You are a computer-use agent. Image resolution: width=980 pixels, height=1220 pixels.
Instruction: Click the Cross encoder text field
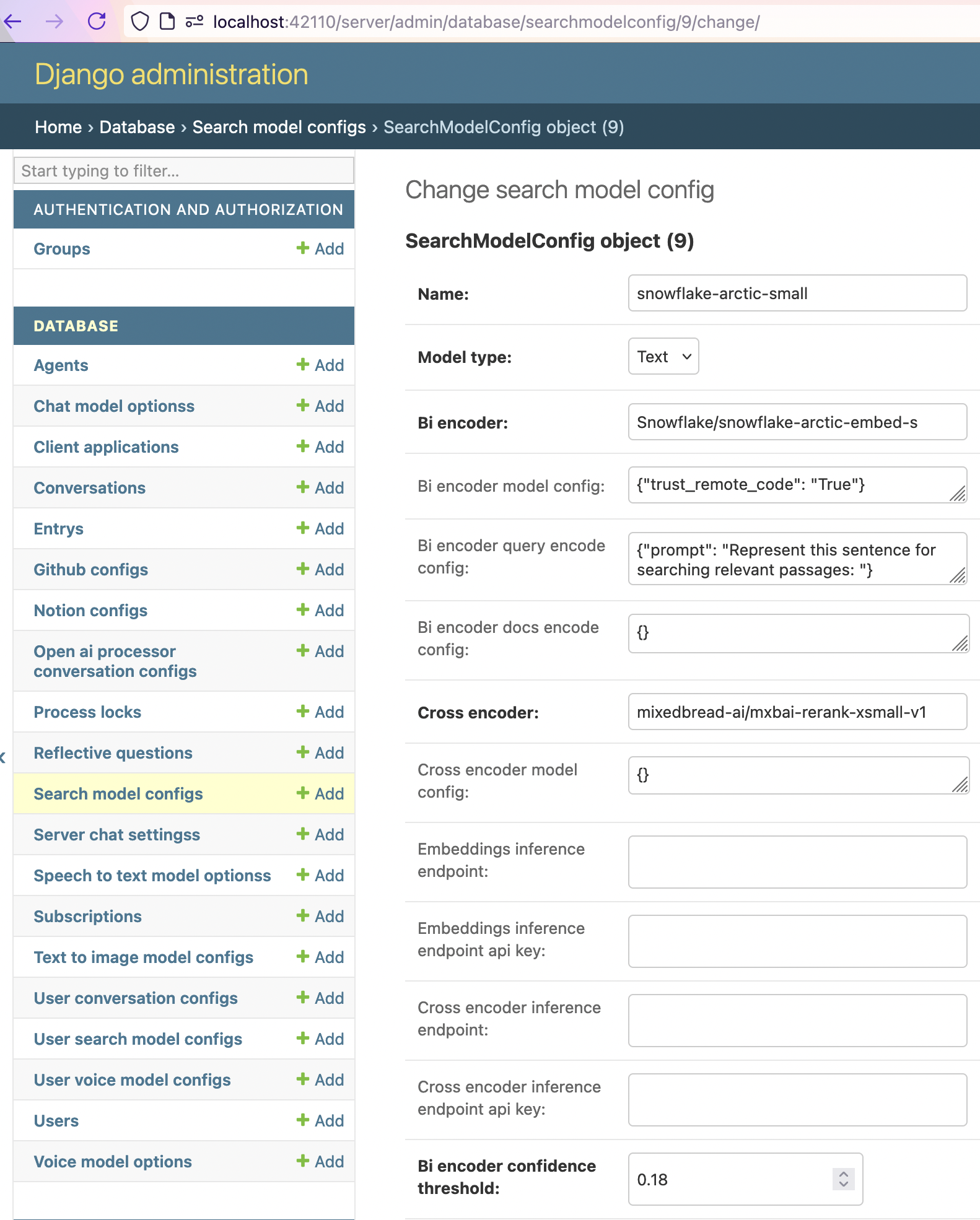pos(797,712)
